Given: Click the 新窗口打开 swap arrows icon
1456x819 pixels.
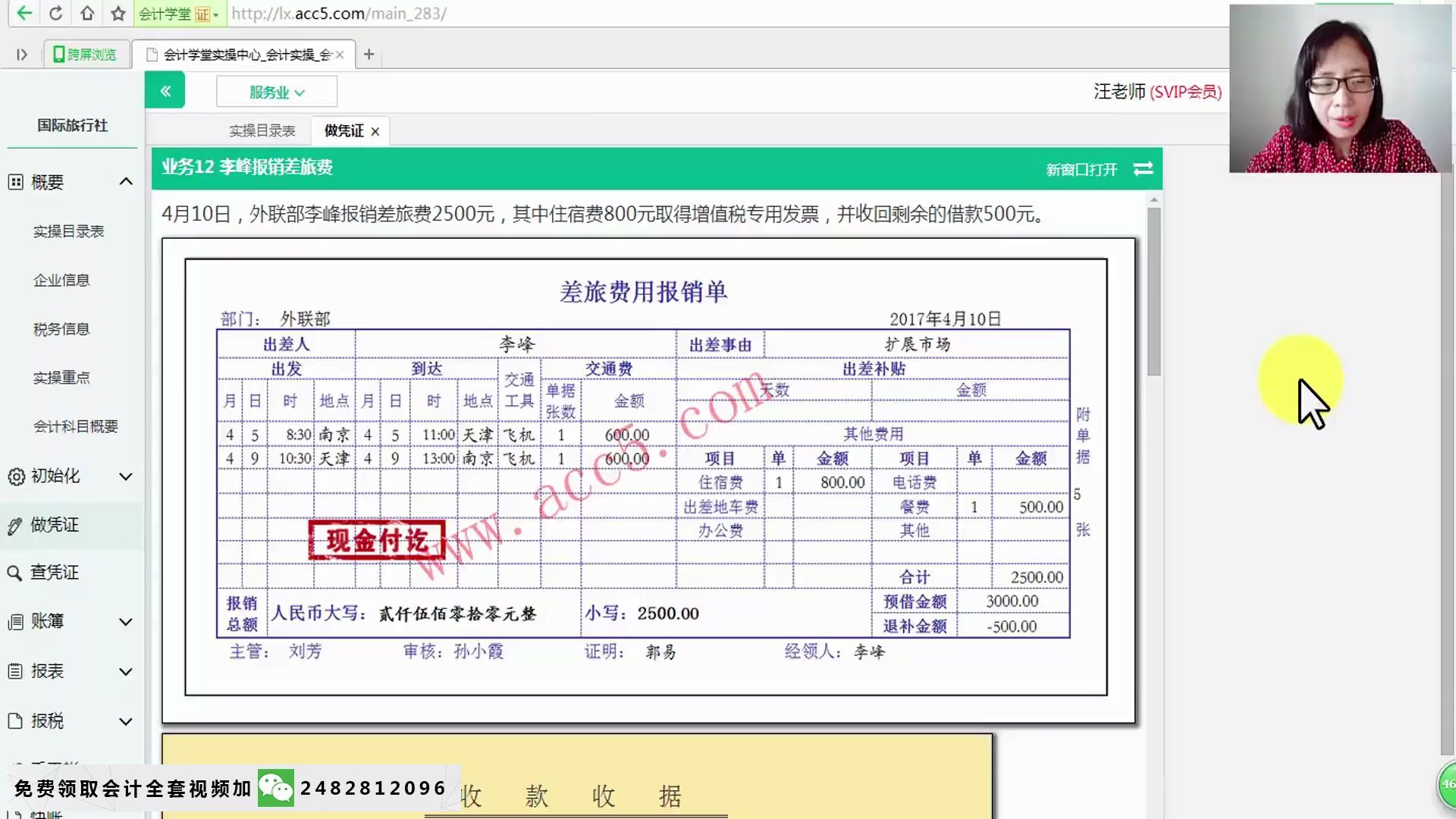Looking at the screenshot, I should point(1143,169).
